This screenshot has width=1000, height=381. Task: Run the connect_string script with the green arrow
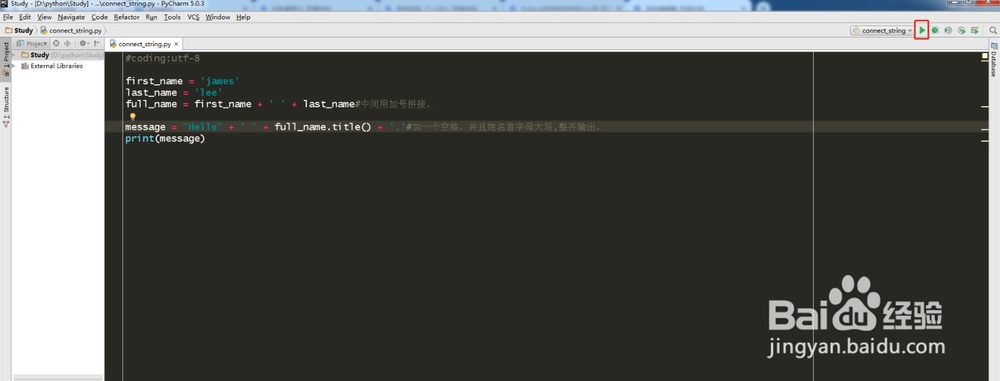pos(922,30)
